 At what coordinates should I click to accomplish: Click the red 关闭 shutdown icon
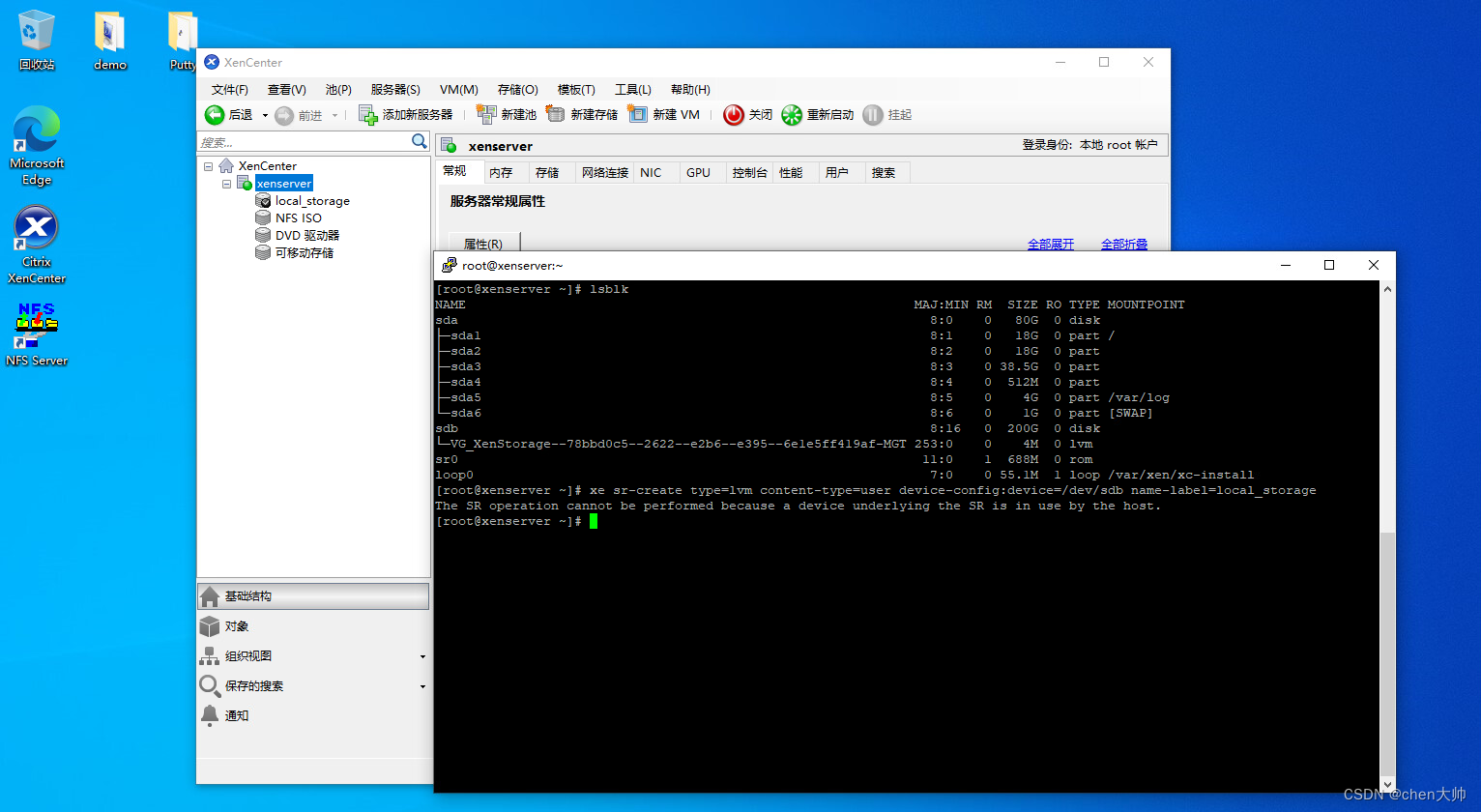(734, 115)
